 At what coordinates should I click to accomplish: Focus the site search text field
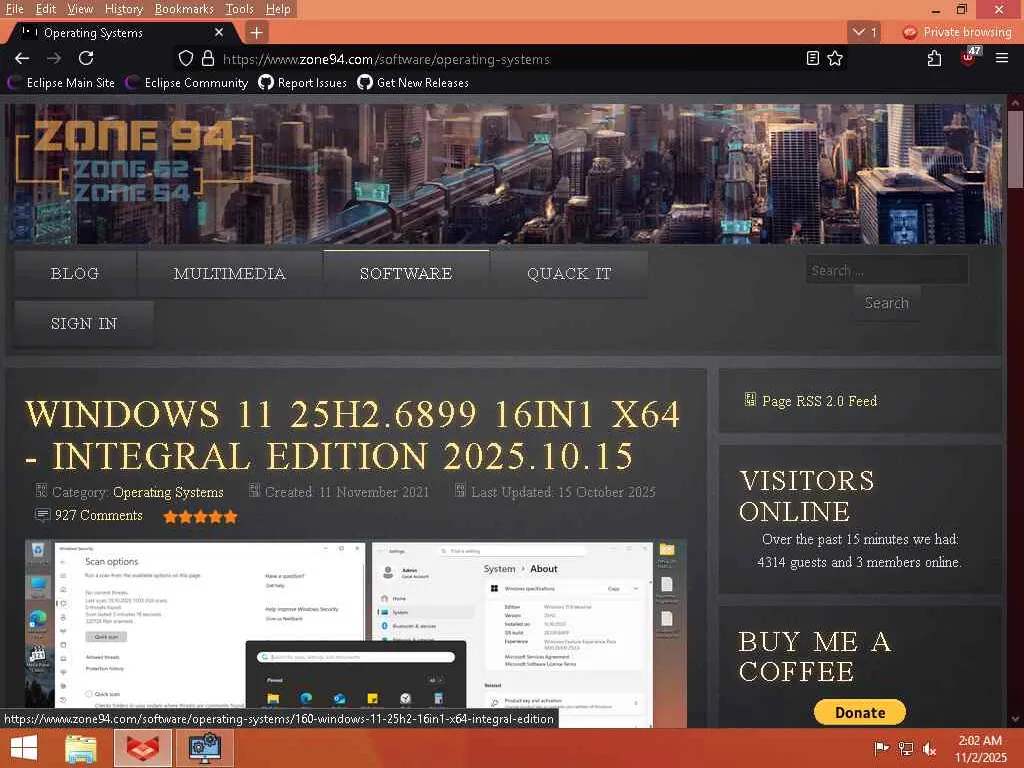[887, 270]
